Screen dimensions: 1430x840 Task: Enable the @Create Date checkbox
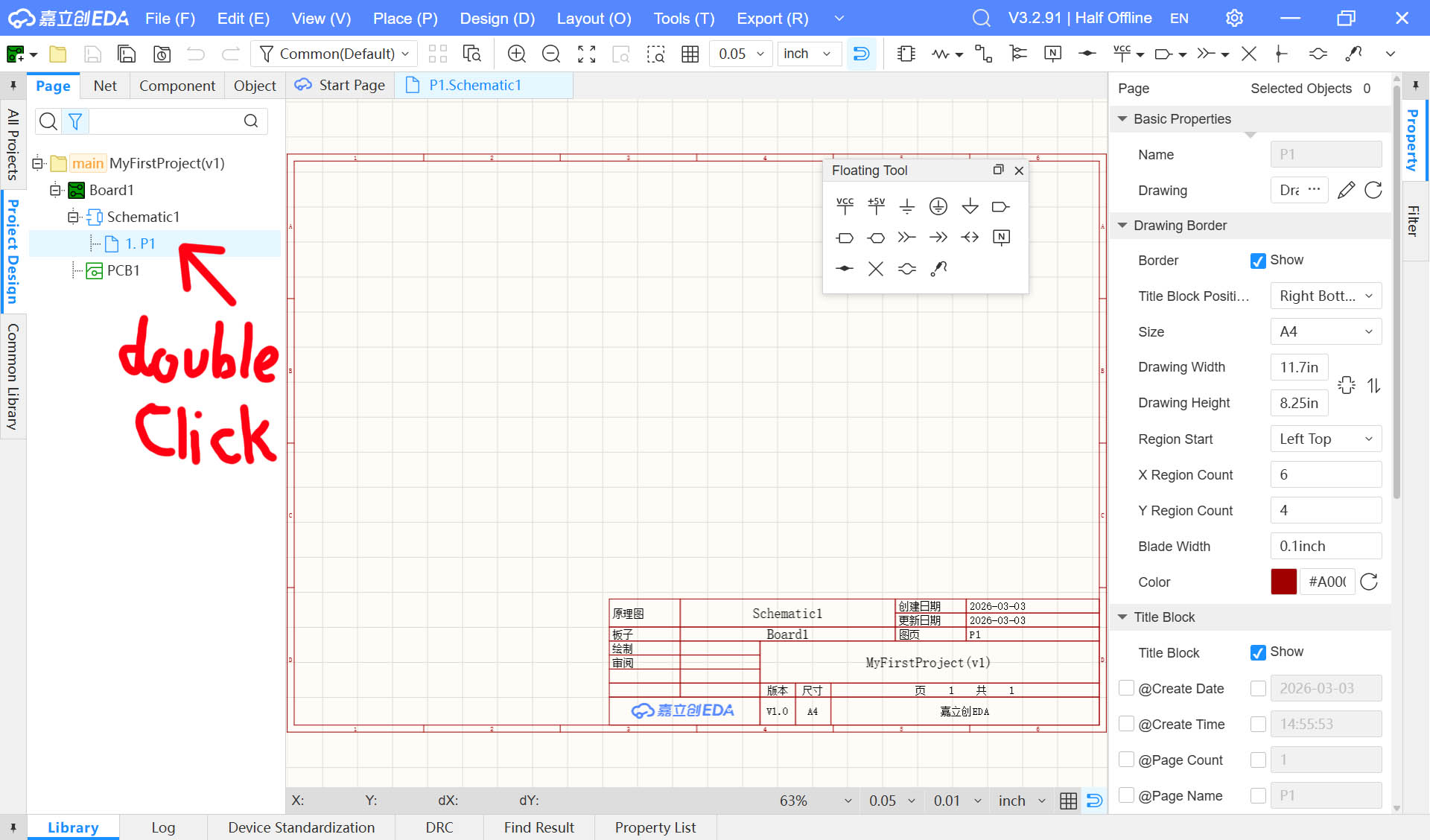(1126, 688)
